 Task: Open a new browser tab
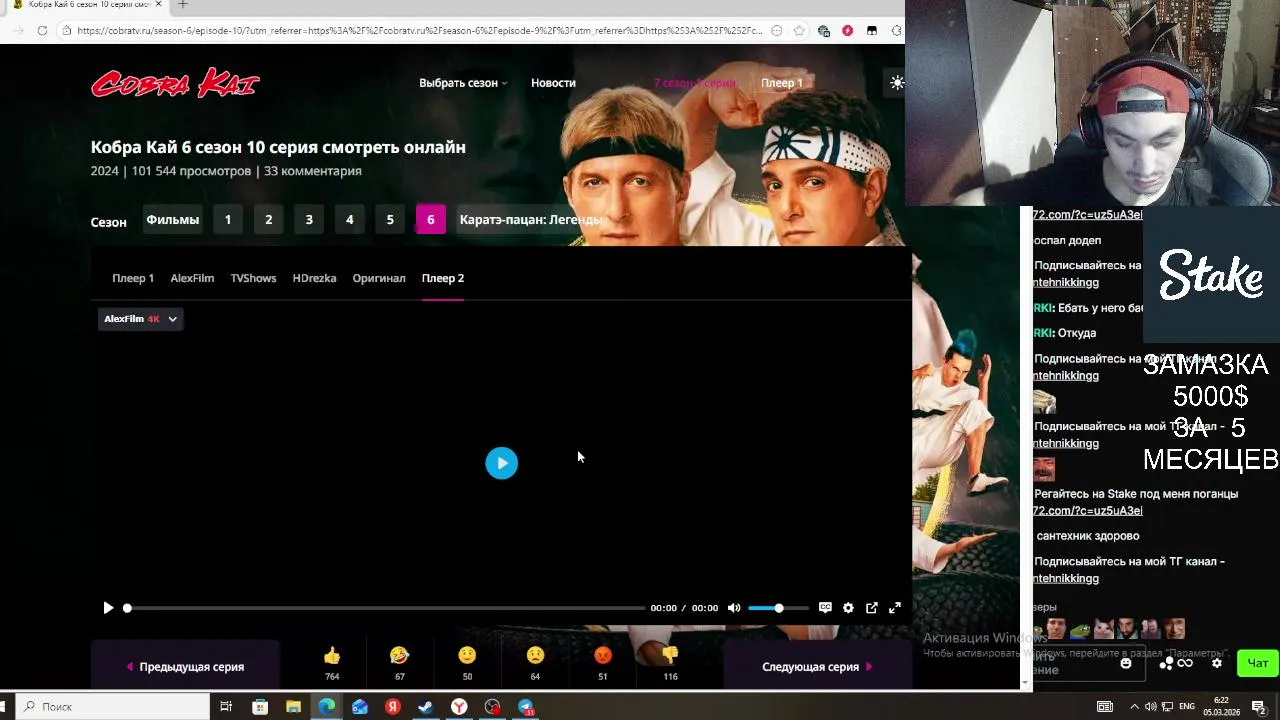click(182, 5)
